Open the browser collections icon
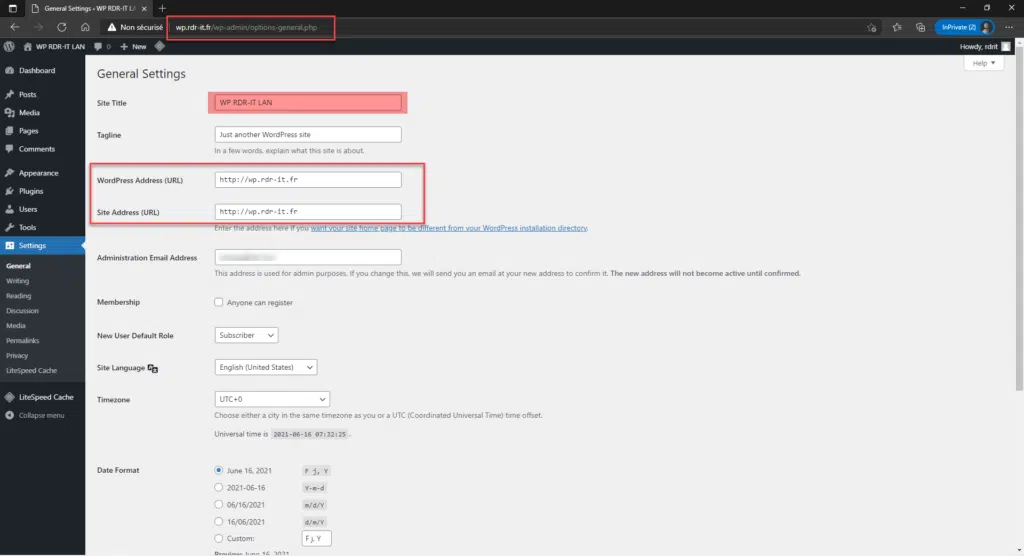 (x=920, y=27)
